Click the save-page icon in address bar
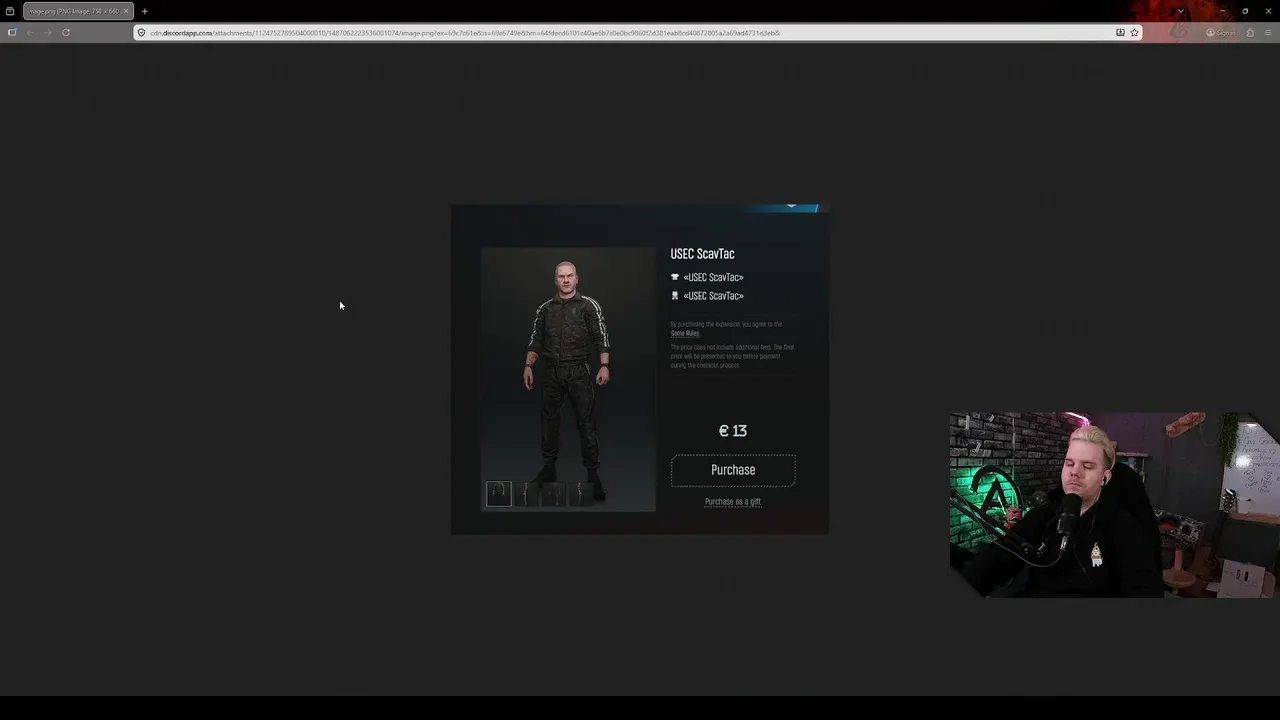The image size is (1280, 720). (1120, 32)
